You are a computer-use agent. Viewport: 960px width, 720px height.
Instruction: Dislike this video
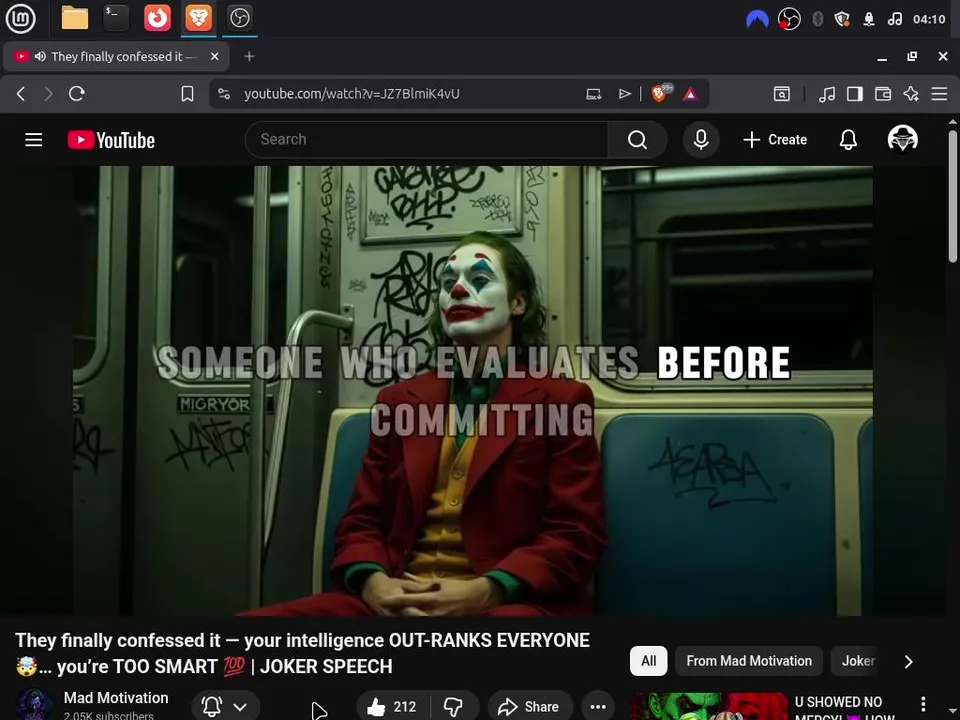(453, 707)
